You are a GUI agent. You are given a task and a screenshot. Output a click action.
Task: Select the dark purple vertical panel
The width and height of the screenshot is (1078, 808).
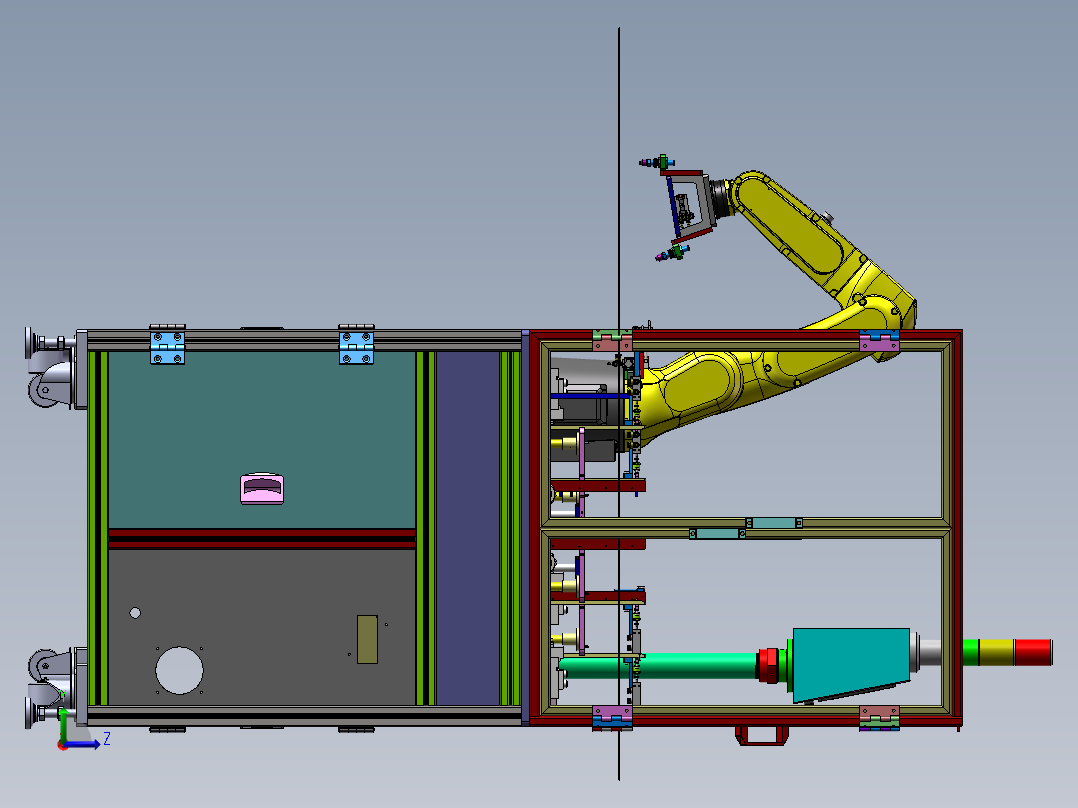click(468, 528)
